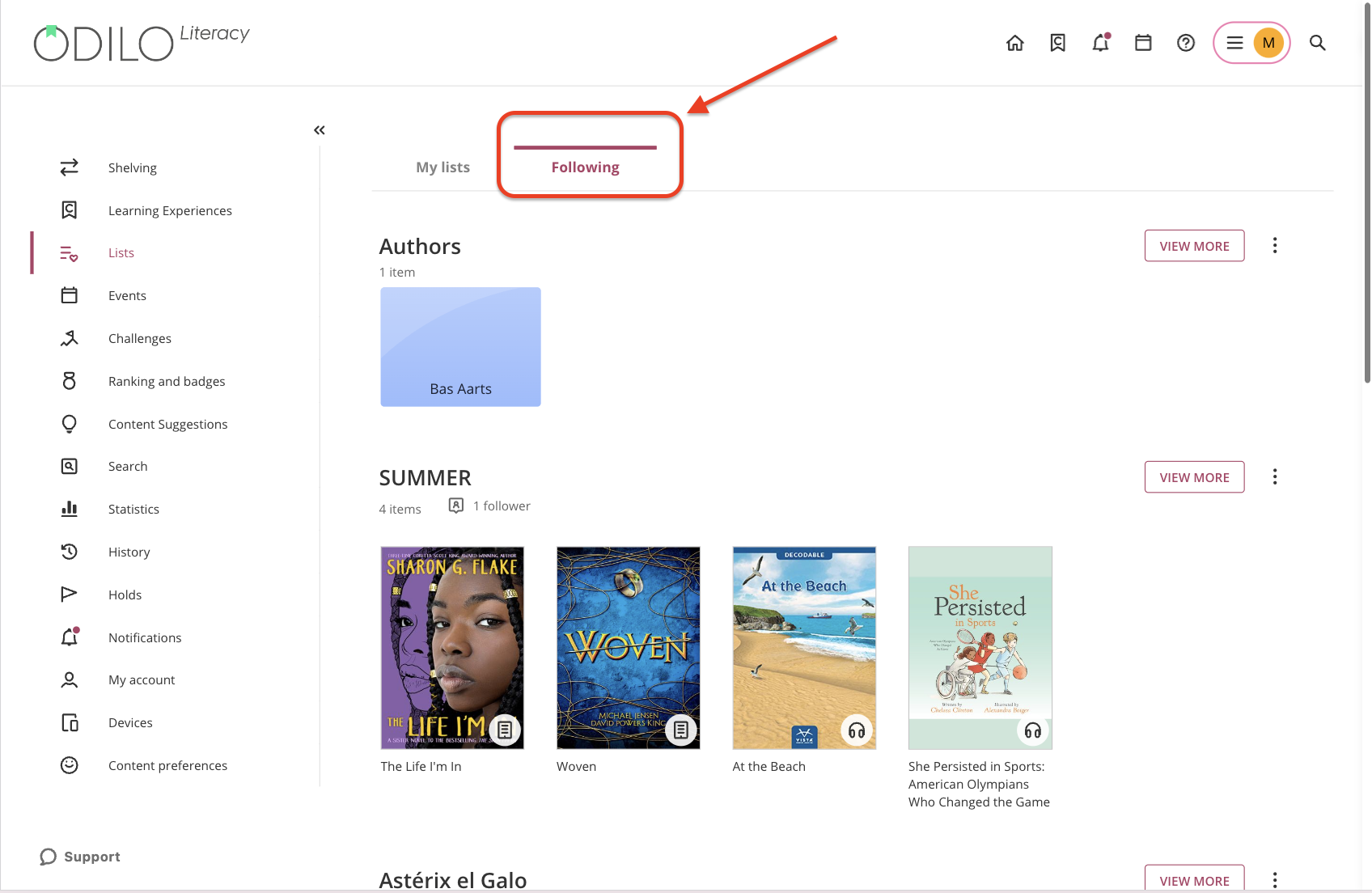The height and width of the screenshot is (893, 1372).
Task: Open the three-dot menu for Authors
Action: pyautogui.click(x=1275, y=245)
